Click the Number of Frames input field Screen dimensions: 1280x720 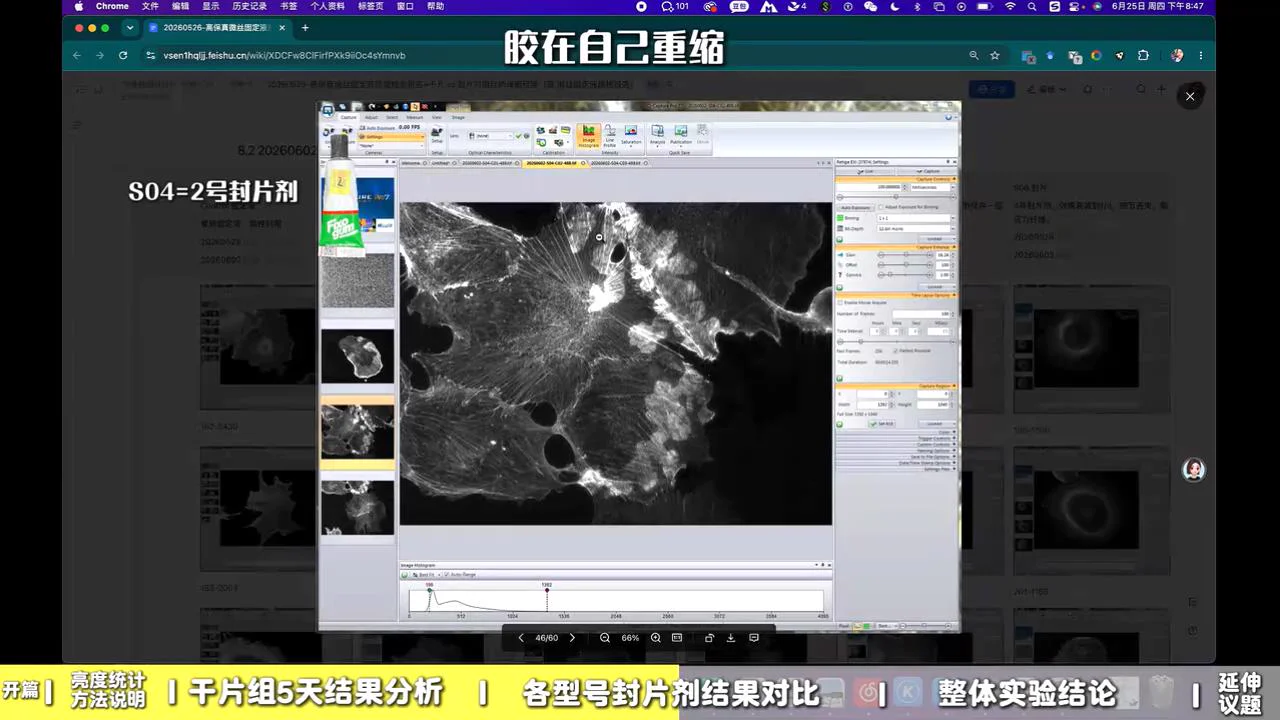922,314
